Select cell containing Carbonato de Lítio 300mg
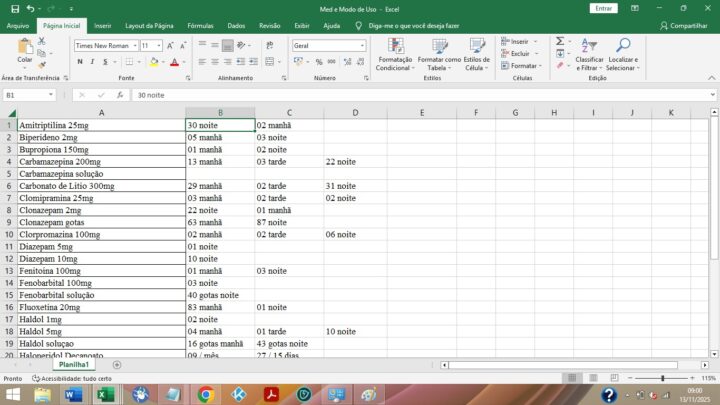720x405 pixels. coord(100,186)
